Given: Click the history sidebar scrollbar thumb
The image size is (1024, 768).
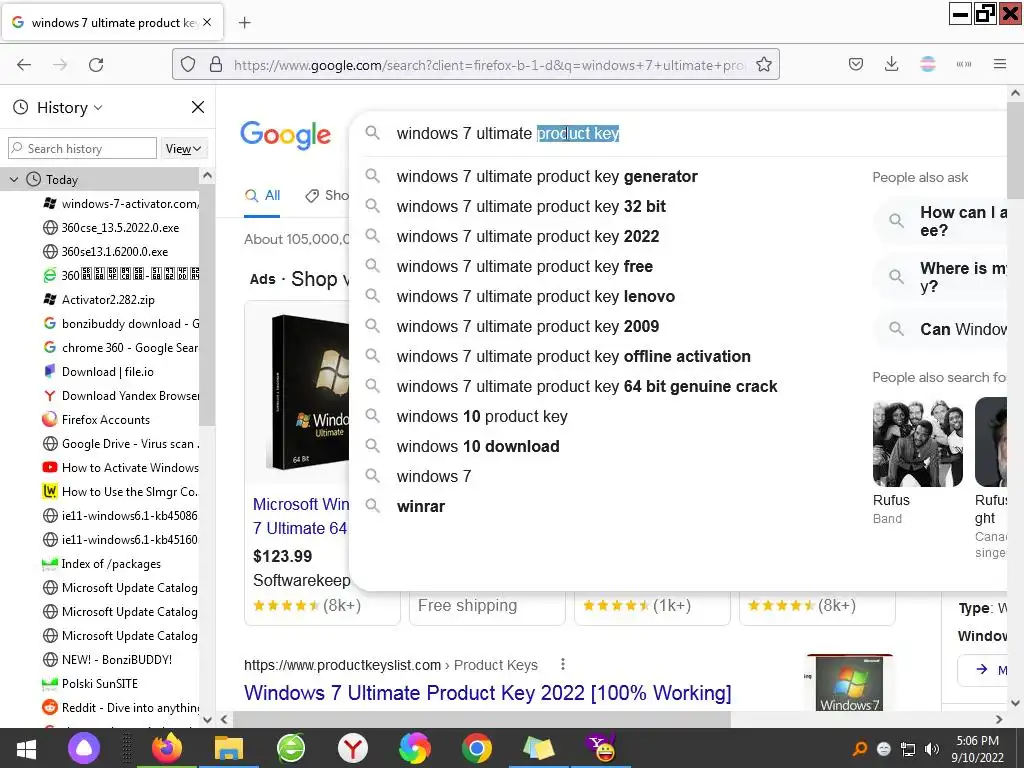Looking at the screenshot, I should point(206,304).
